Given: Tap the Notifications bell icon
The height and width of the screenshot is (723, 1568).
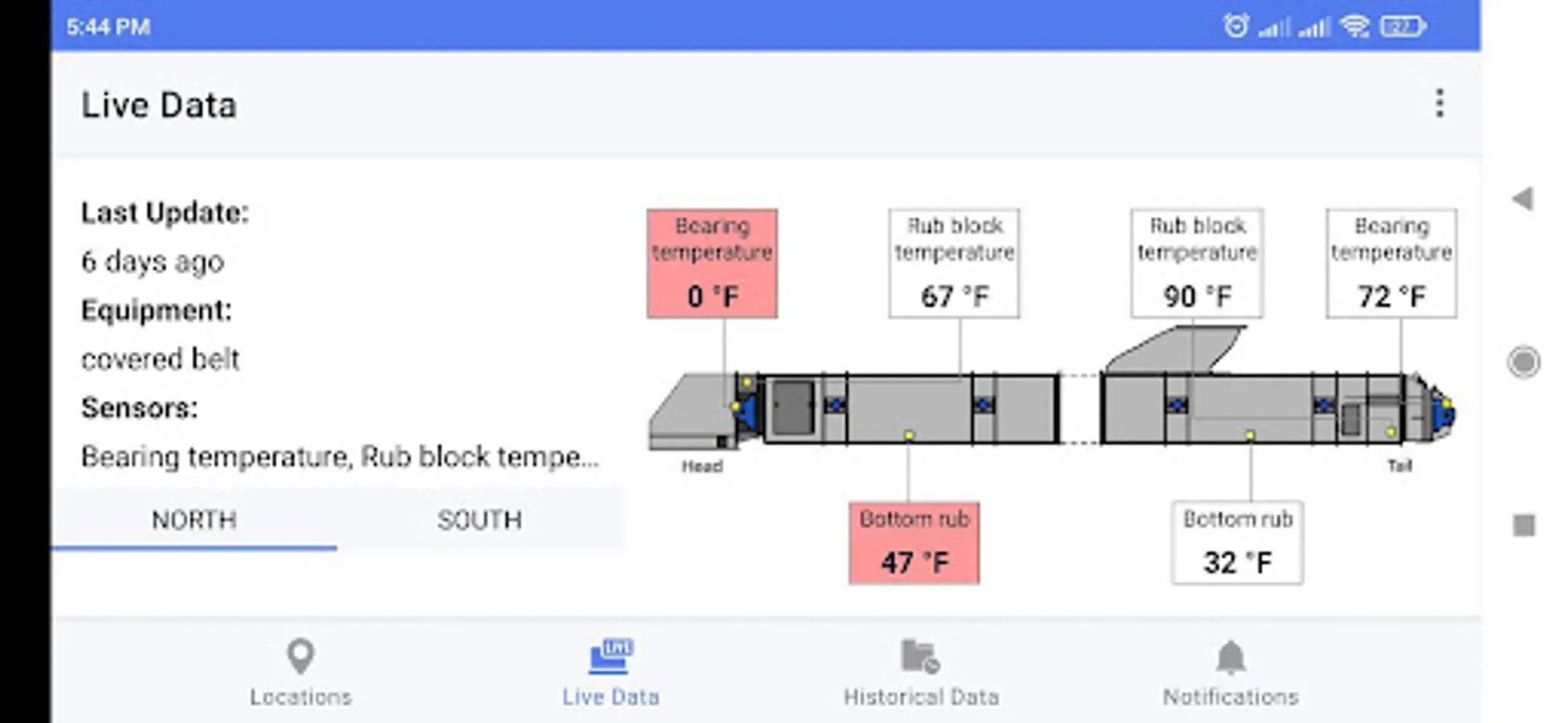Looking at the screenshot, I should (x=1230, y=657).
